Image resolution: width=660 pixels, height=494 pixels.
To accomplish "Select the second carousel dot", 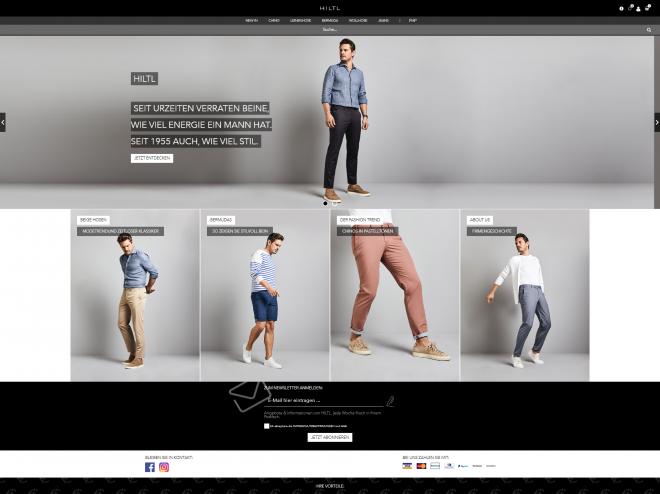I will point(335,203).
